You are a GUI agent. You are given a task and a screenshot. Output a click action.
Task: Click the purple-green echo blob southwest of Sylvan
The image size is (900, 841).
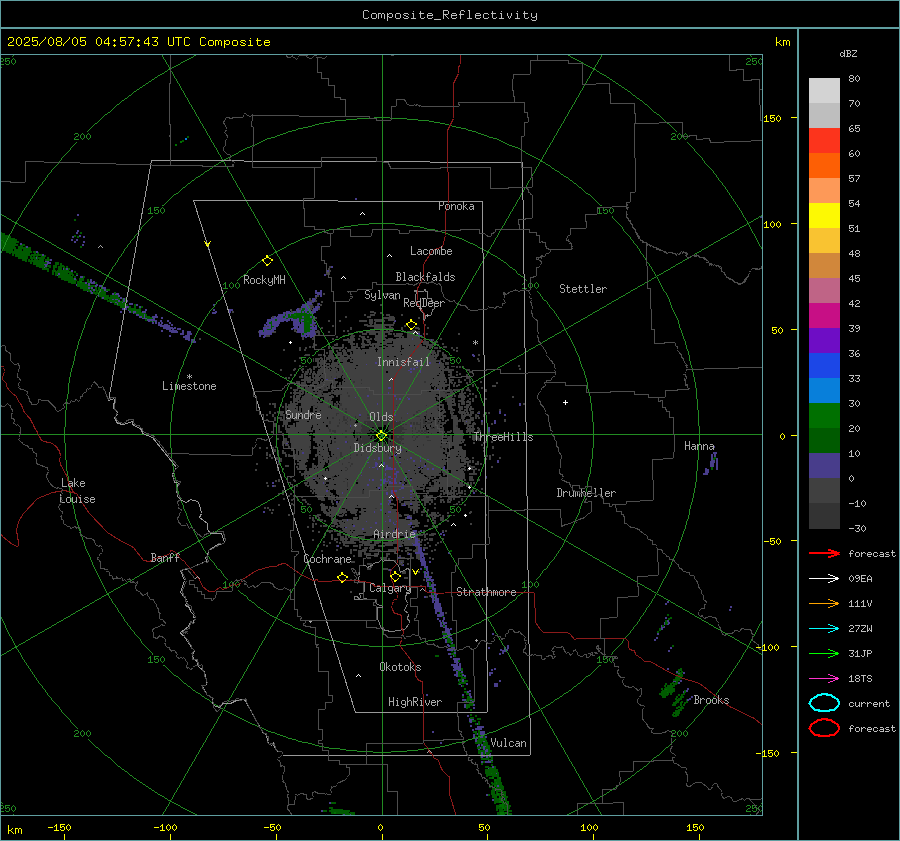293,317
